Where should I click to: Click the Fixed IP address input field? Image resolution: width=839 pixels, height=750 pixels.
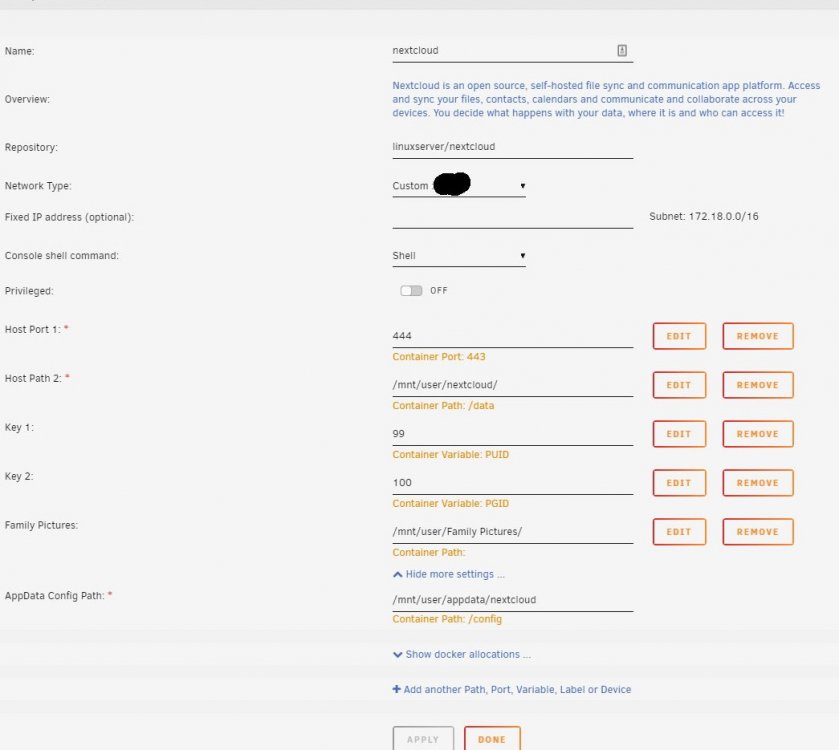coord(513,217)
